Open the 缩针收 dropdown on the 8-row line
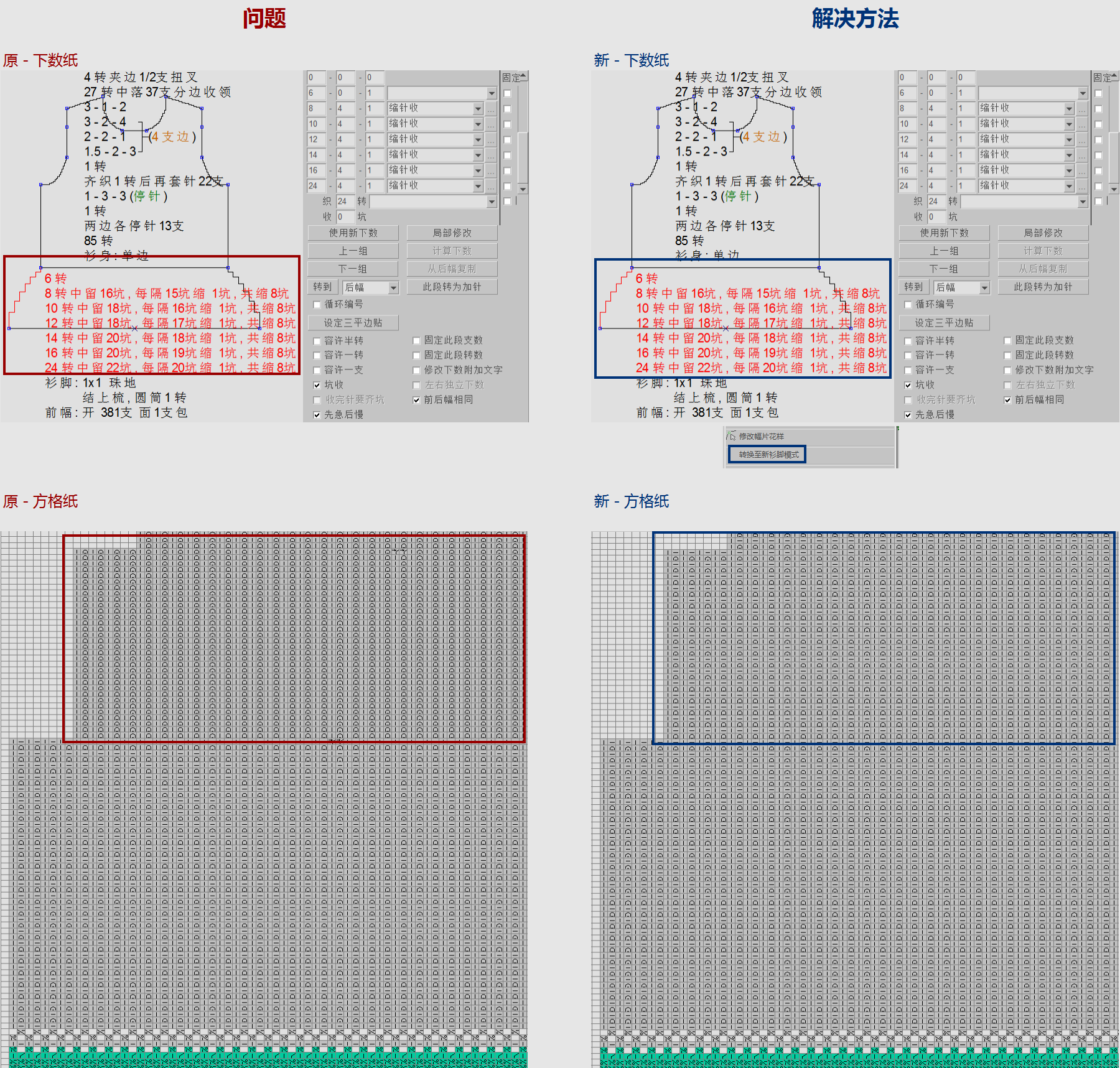Screen dimensions: 1120x1068 [x=478, y=108]
